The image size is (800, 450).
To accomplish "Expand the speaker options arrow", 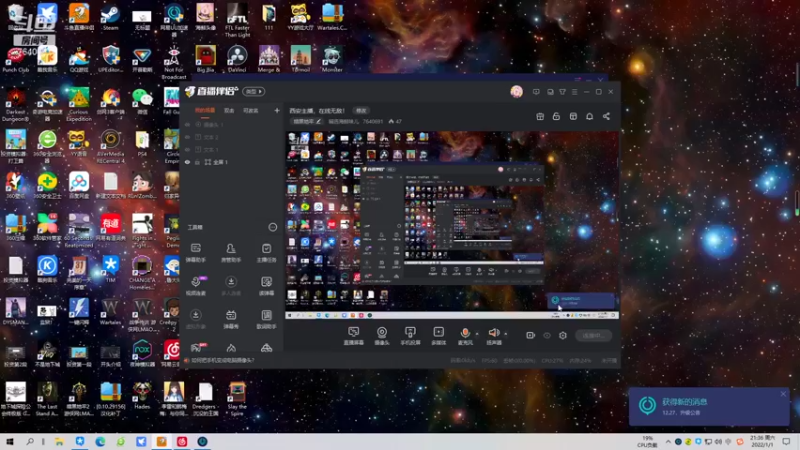I will coord(506,334).
